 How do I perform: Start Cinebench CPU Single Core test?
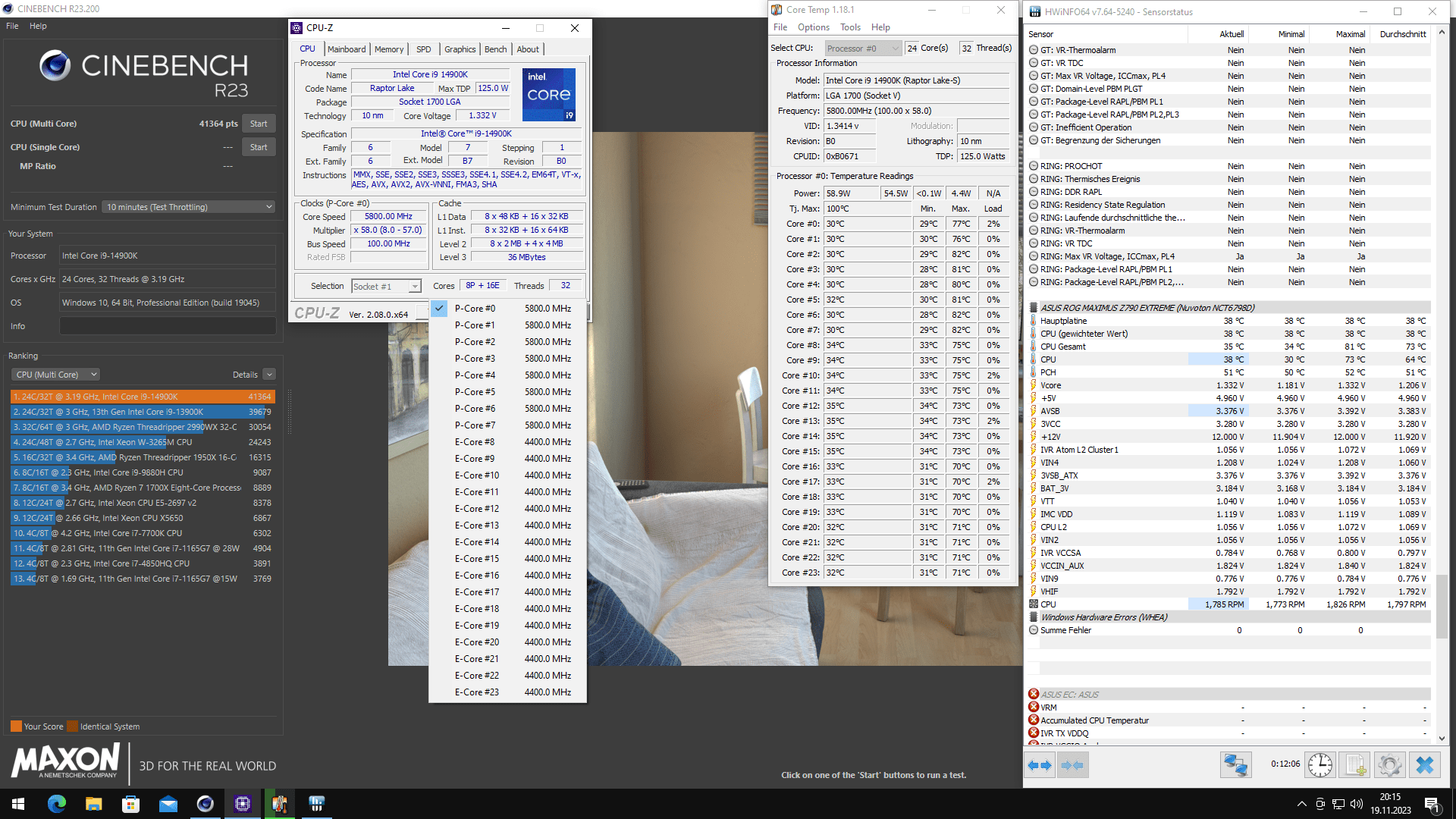(x=259, y=147)
